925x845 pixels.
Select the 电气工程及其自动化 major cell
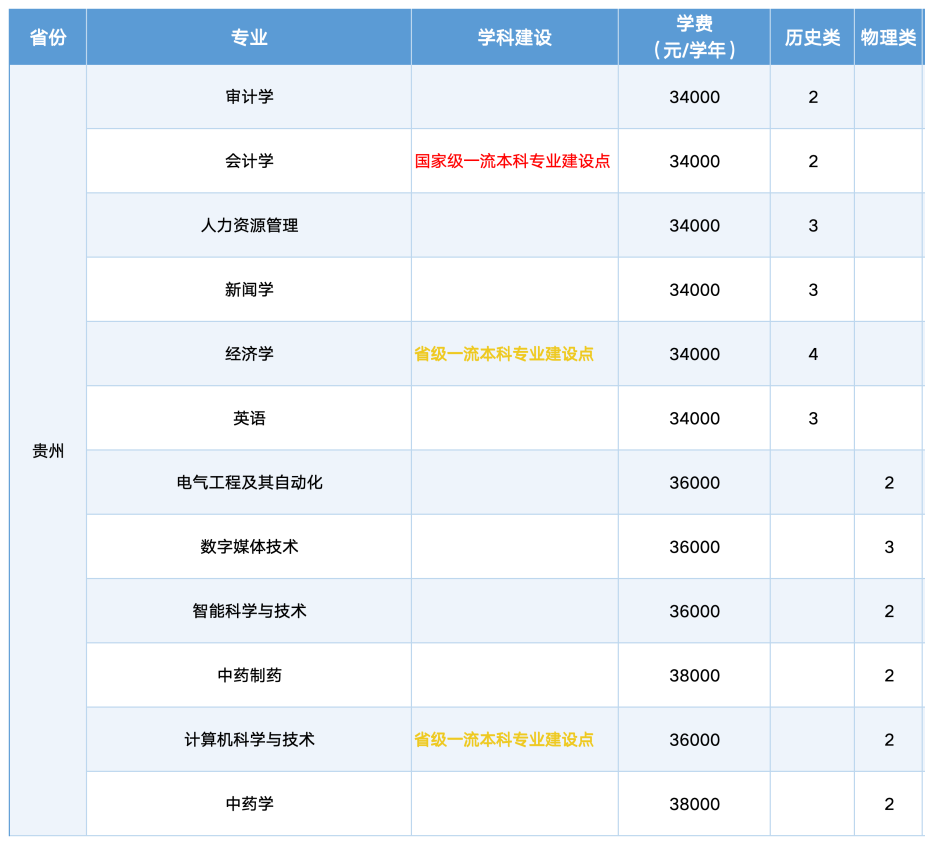[249, 483]
